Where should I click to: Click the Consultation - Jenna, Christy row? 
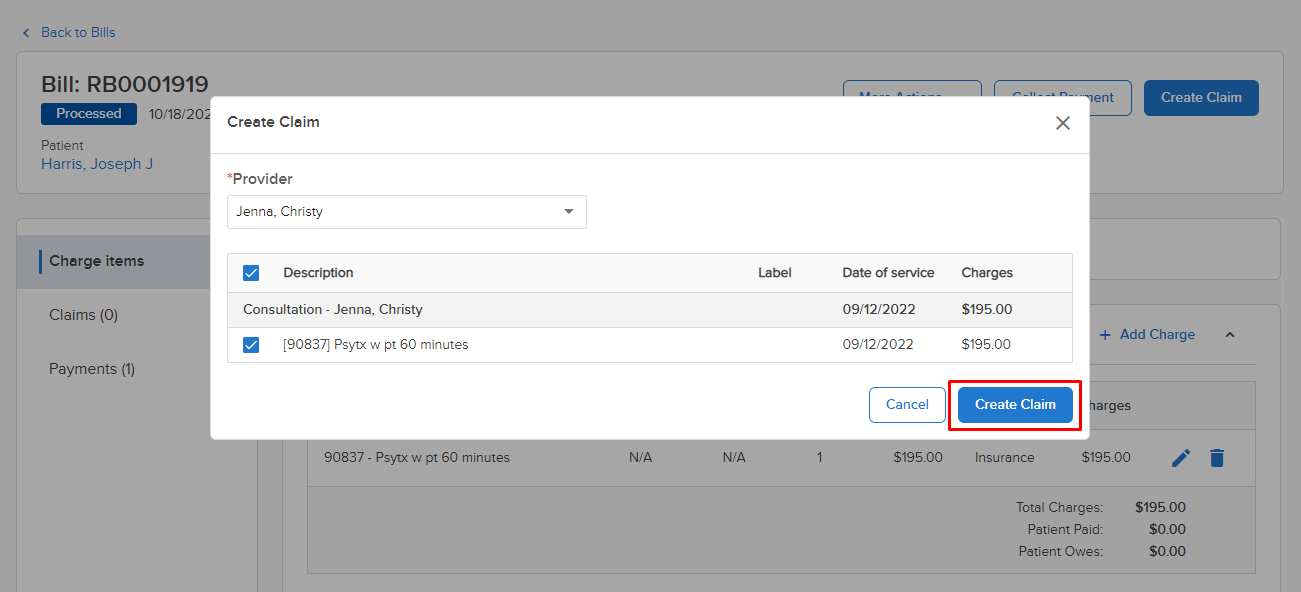pos(650,310)
